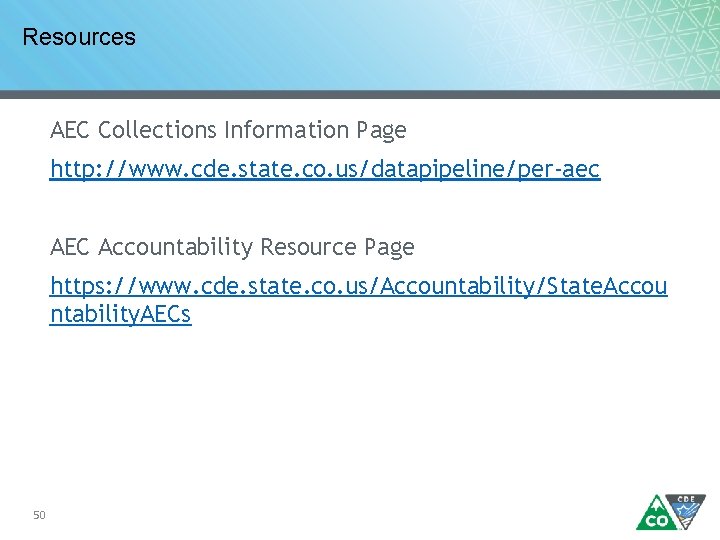The width and height of the screenshot is (720, 540).
Task: Open the datapipeline/per-aec hyperlink
Action: pos(325,169)
